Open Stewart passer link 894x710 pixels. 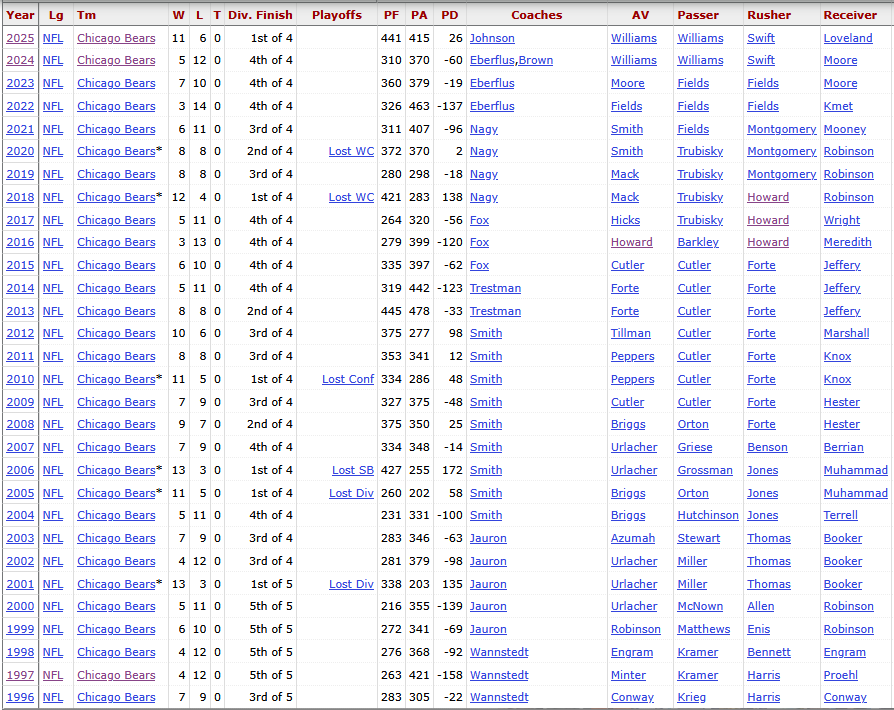pos(698,538)
